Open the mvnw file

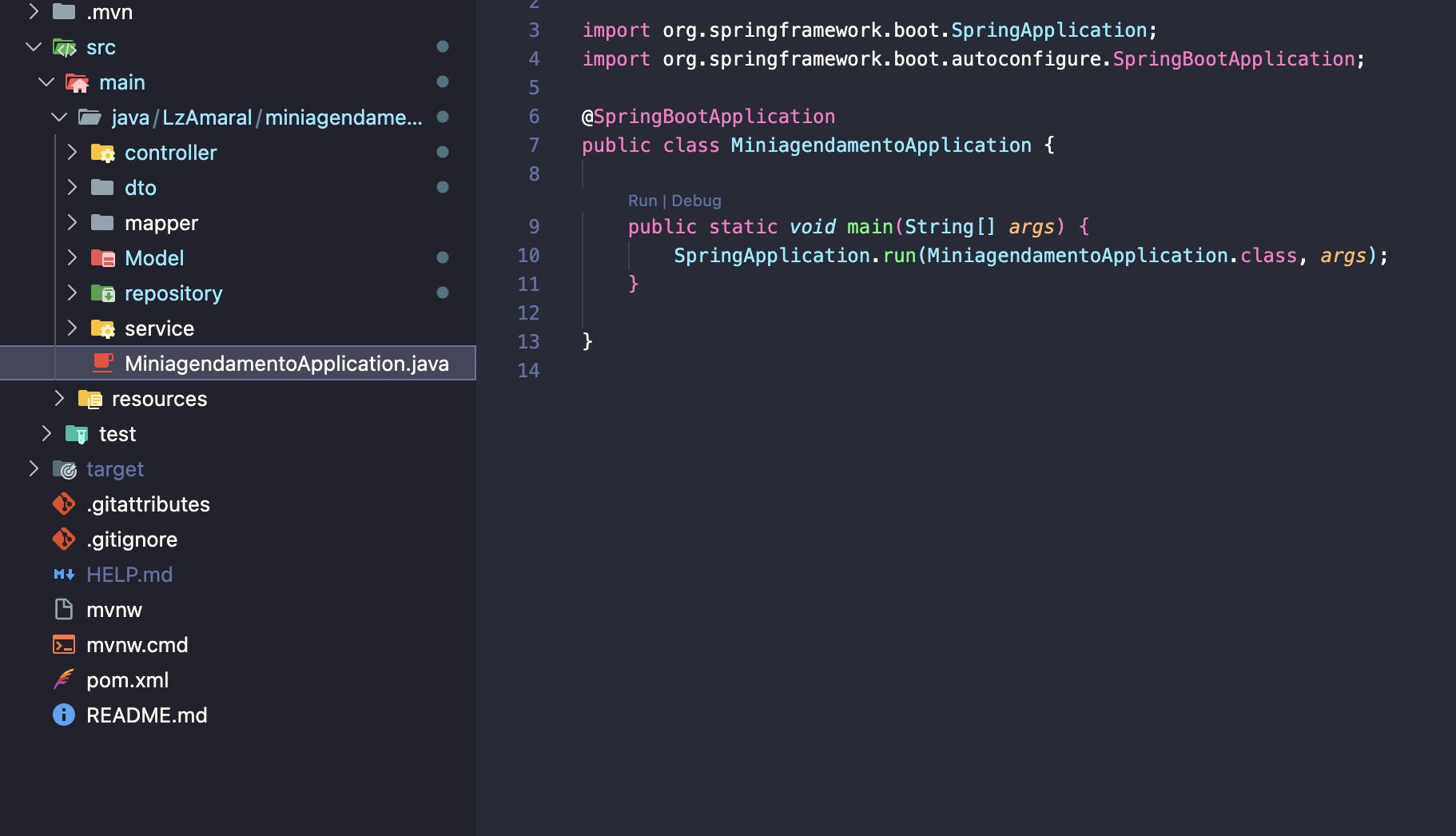coord(114,610)
